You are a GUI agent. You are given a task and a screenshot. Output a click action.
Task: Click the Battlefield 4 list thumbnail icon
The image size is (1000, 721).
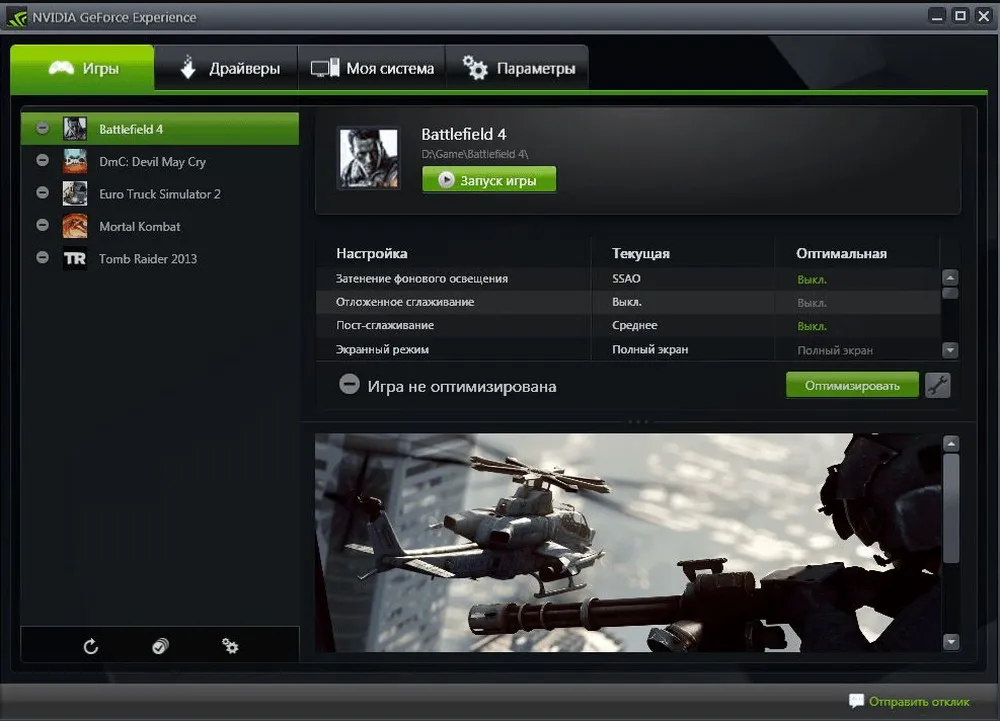tap(75, 129)
